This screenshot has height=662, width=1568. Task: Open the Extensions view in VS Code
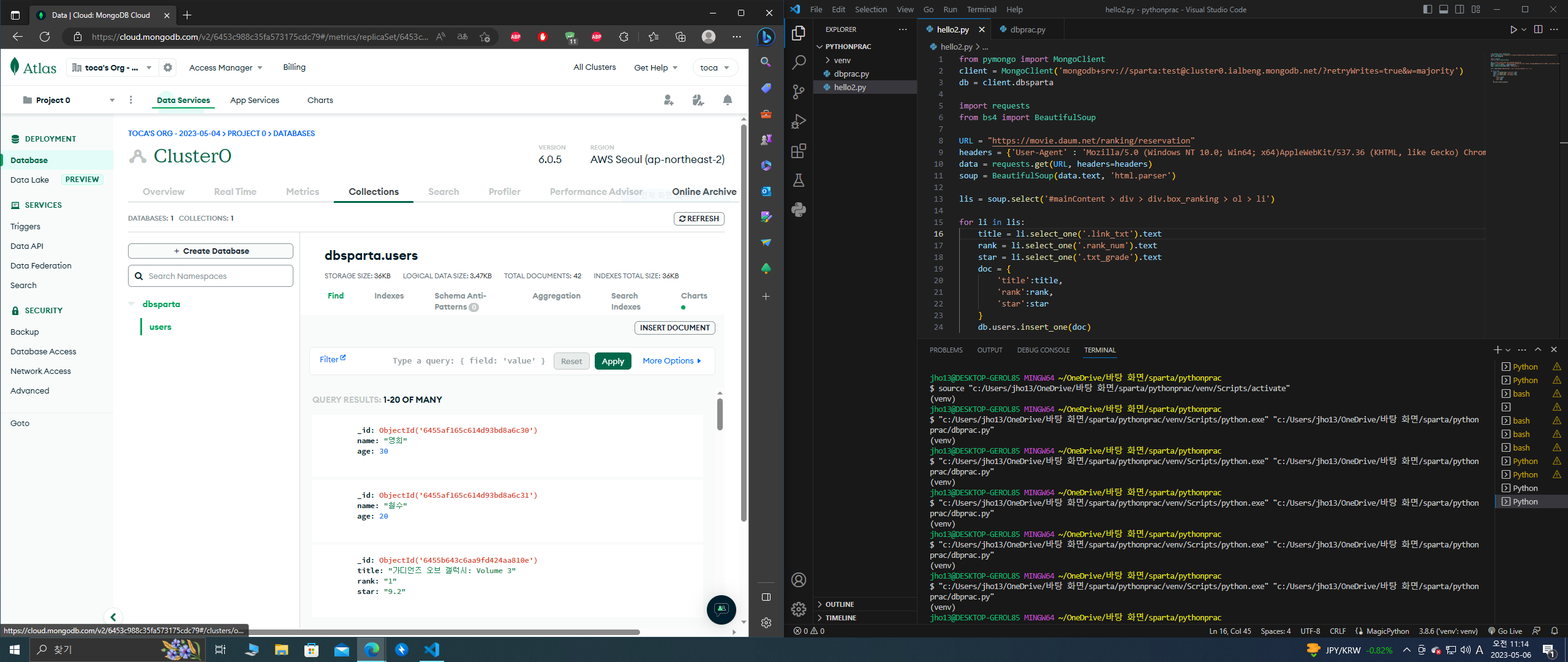(799, 151)
